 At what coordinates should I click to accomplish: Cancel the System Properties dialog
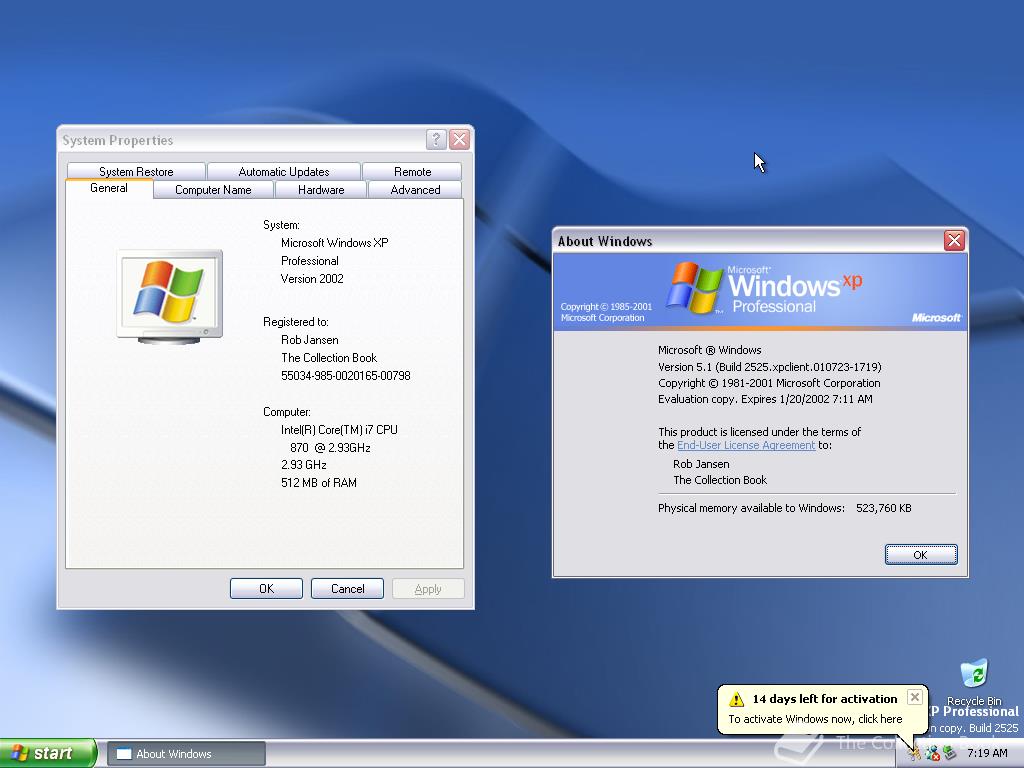click(x=347, y=588)
